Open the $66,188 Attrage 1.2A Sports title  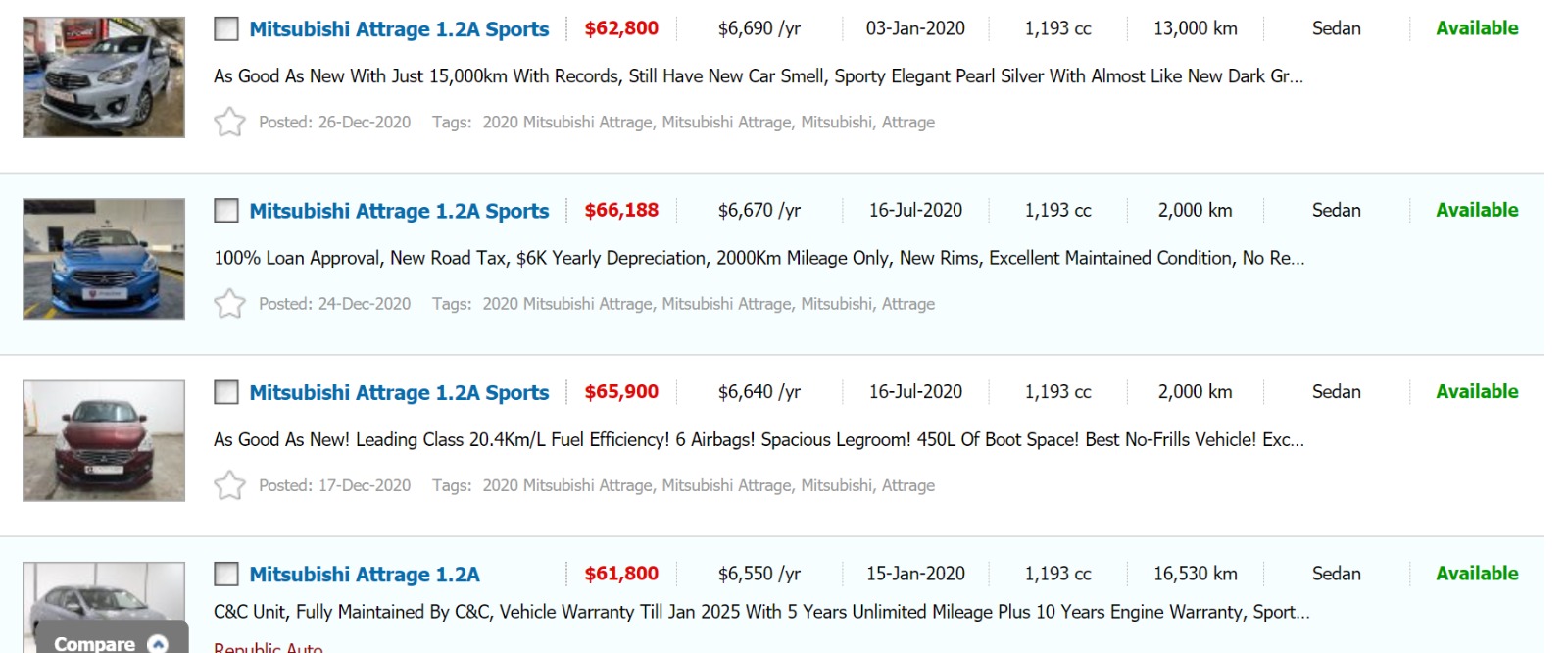coord(399,211)
